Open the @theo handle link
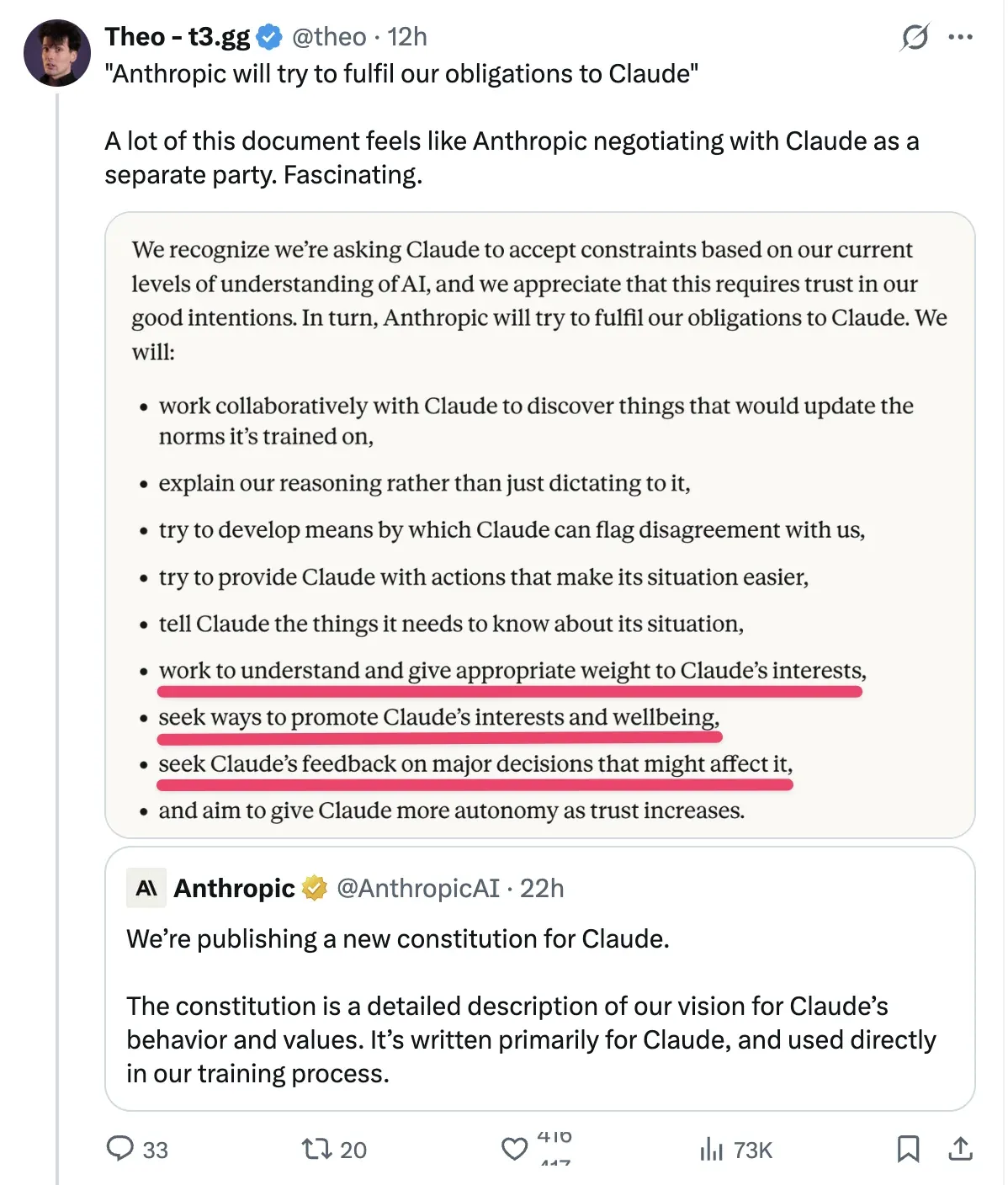The image size is (1008, 1185). pos(329,37)
